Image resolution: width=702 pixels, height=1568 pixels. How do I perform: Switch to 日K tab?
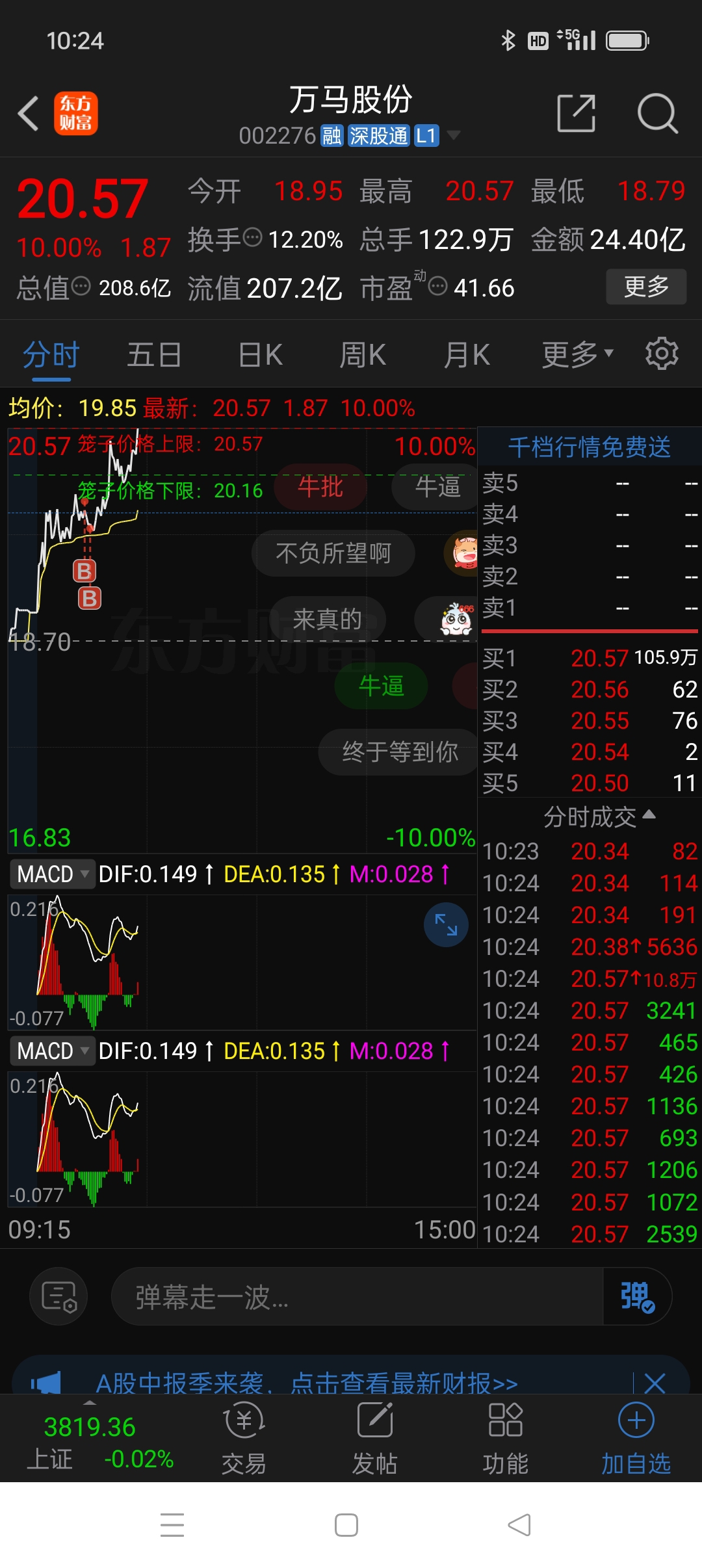point(260,355)
